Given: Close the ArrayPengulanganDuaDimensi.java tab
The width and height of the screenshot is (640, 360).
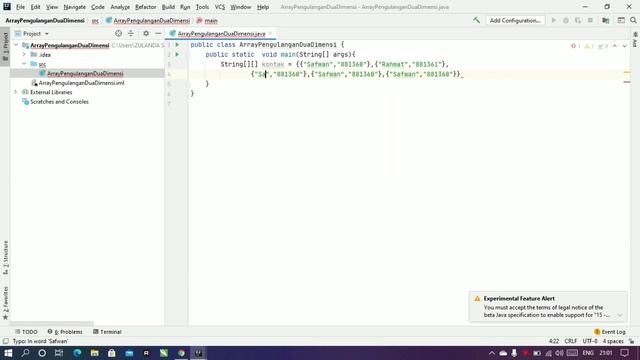Looking at the screenshot, I should point(270,33).
